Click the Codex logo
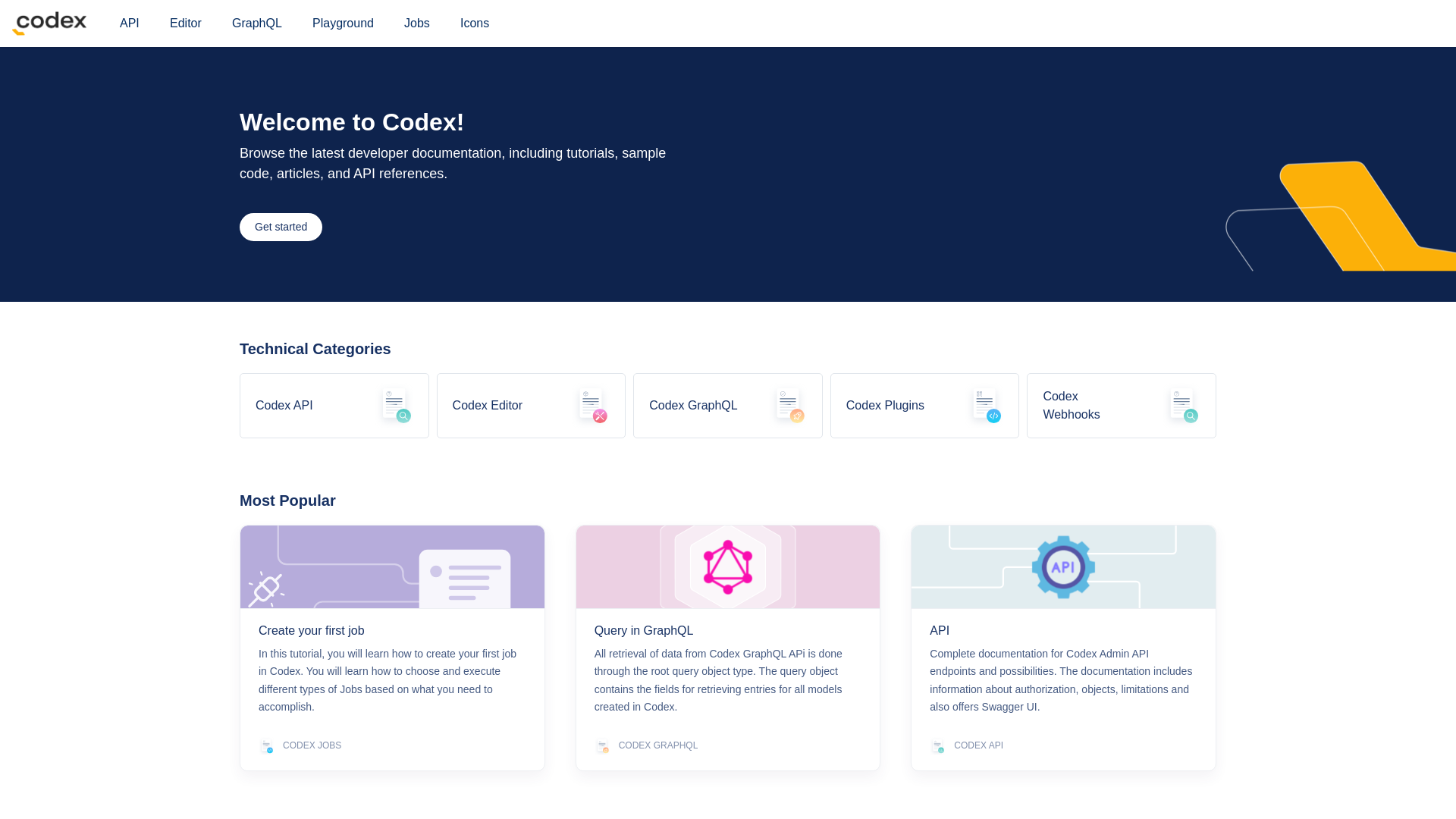The image size is (1456, 819). click(x=49, y=24)
